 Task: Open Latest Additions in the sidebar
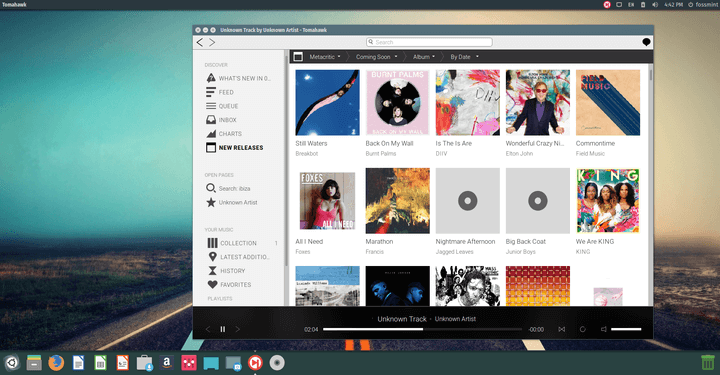tap(239, 257)
